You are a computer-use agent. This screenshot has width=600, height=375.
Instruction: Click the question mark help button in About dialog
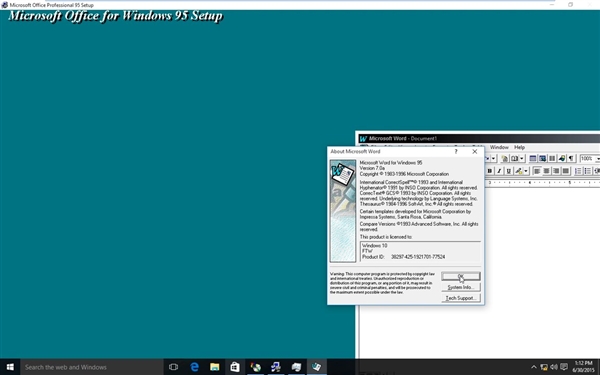456,152
